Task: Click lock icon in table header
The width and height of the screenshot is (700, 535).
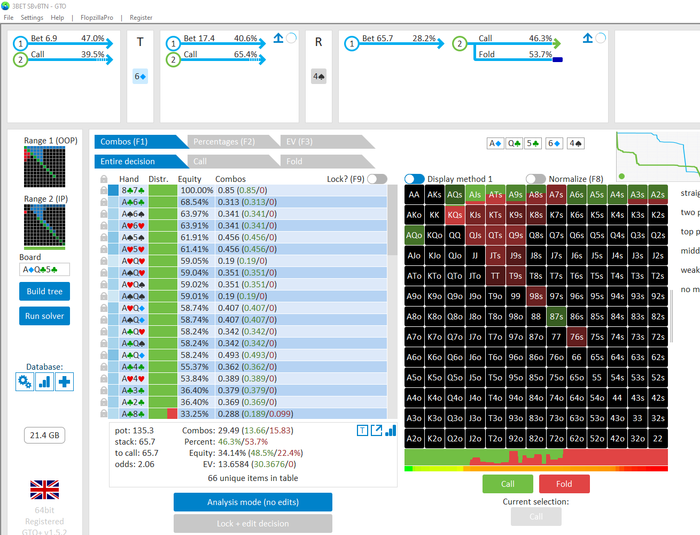Action: pyautogui.click(x=104, y=179)
